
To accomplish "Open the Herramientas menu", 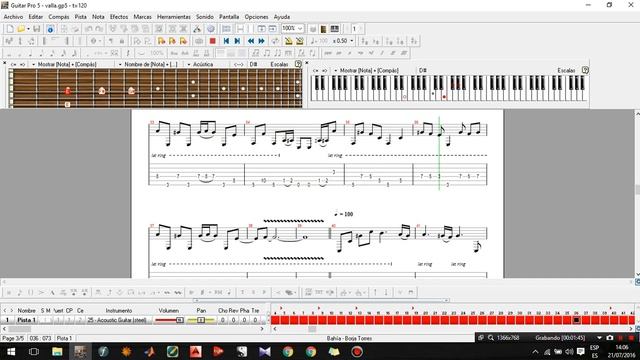I will point(174,17).
